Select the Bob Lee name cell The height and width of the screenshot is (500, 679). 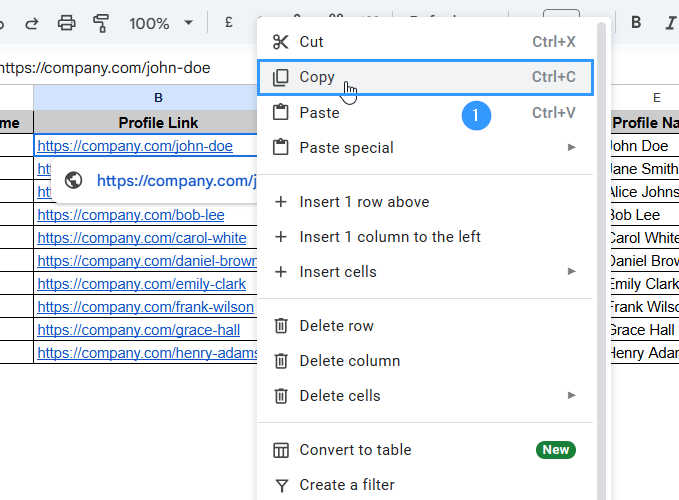click(x=645, y=215)
